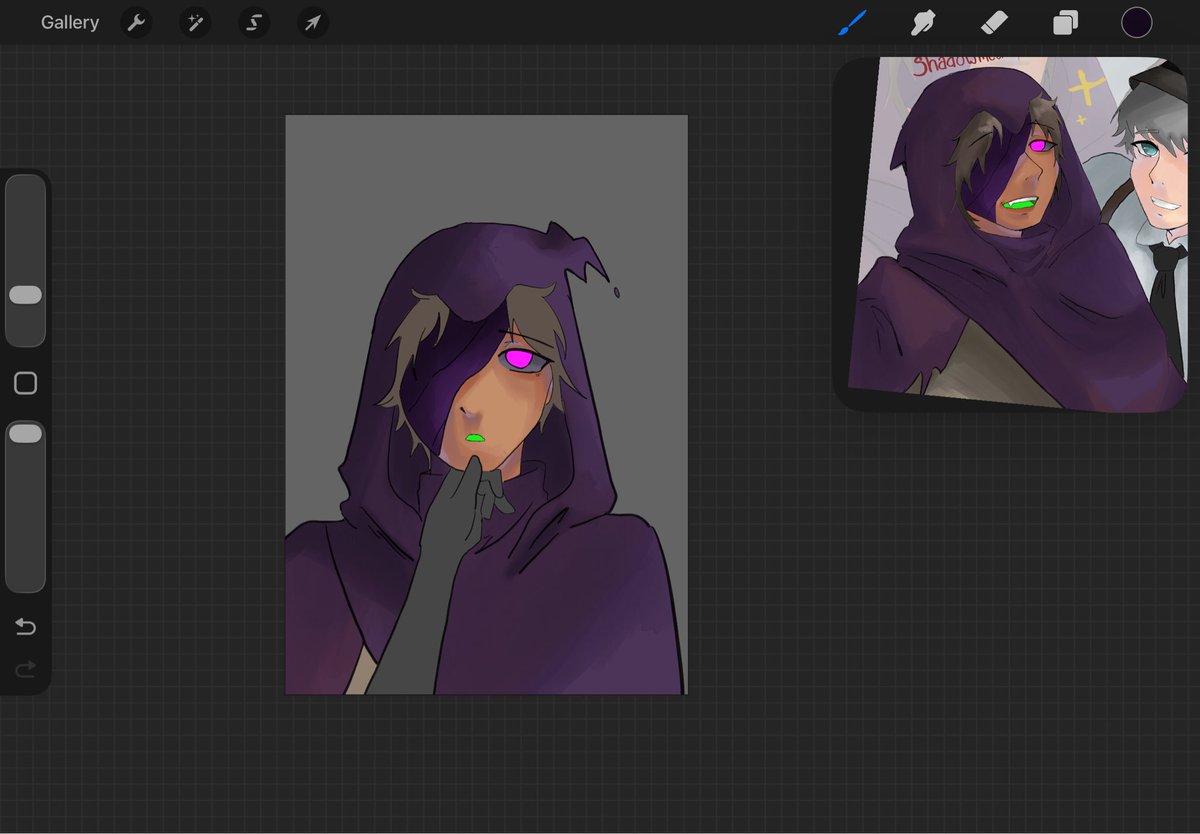Click the brush opacity slider handle
The height and width of the screenshot is (834, 1200).
pyautogui.click(x=25, y=433)
